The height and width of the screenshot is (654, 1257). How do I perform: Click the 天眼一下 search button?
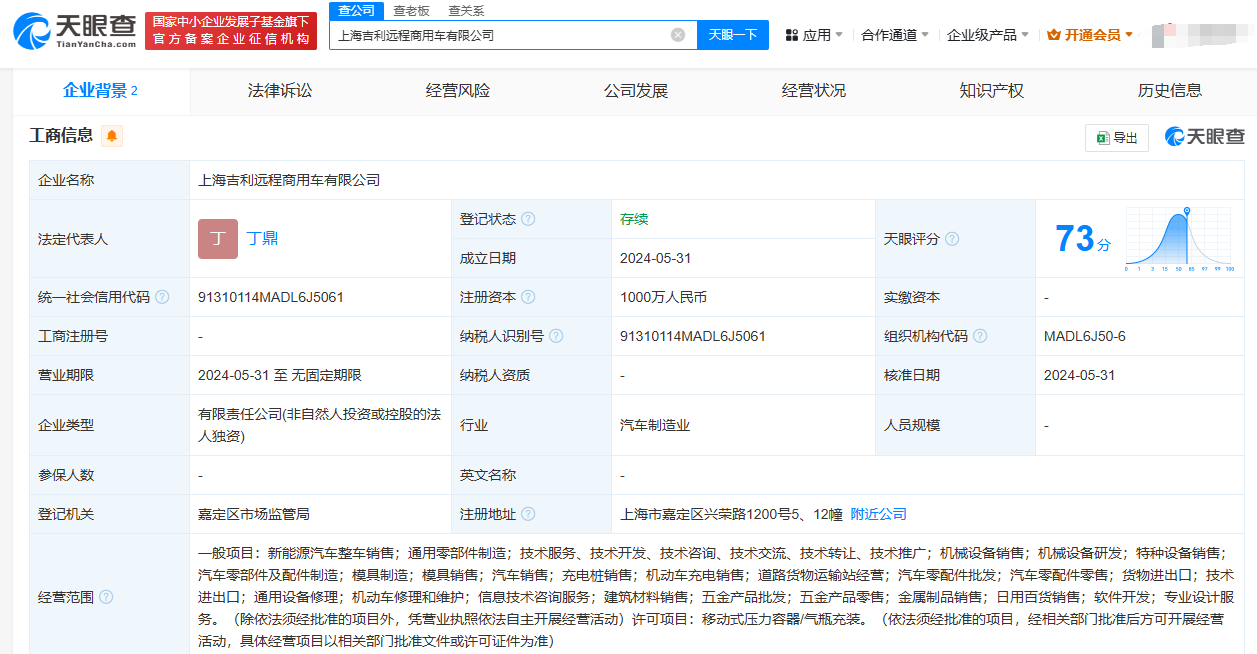point(733,35)
